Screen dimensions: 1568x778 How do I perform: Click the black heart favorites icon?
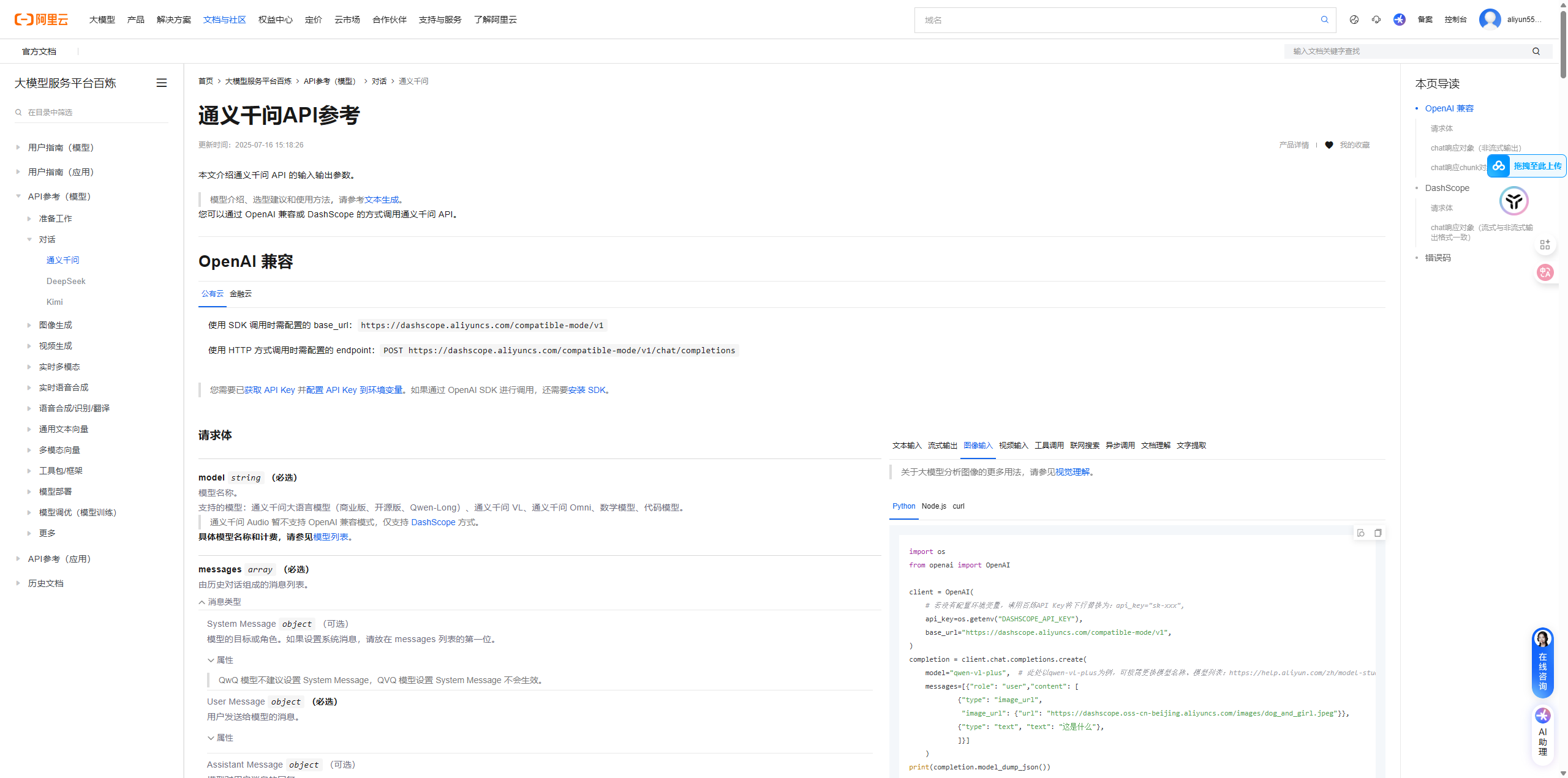[1329, 145]
